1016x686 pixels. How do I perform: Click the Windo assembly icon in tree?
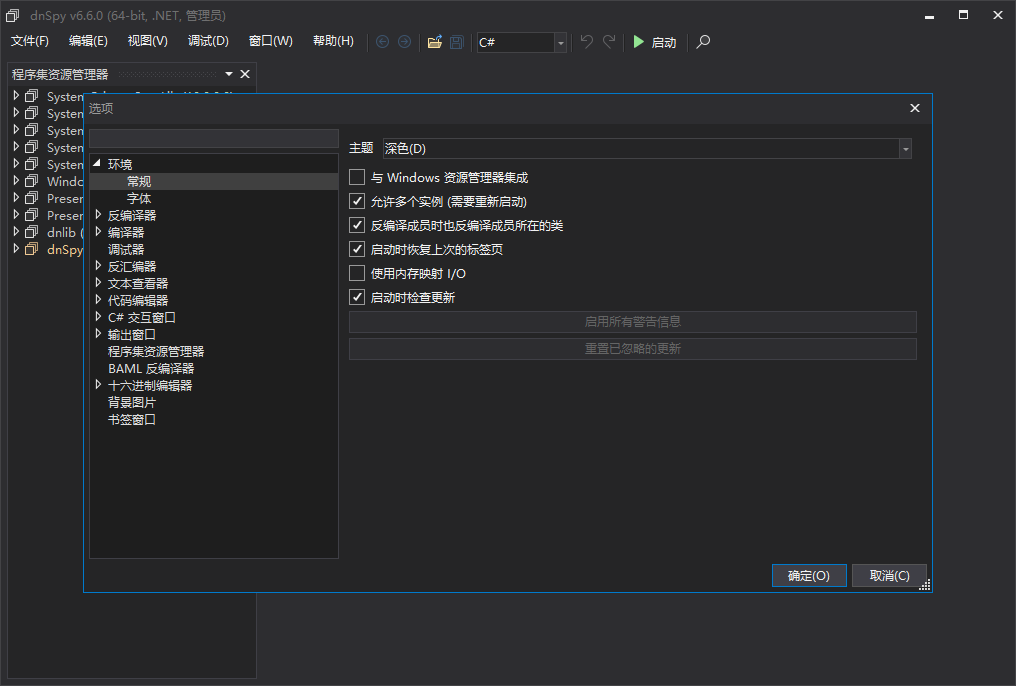(31, 181)
